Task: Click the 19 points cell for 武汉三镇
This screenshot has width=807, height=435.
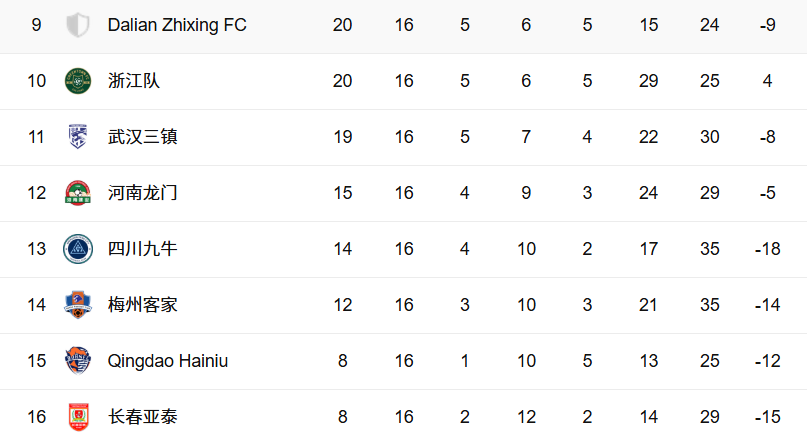Action: [x=343, y=137]
